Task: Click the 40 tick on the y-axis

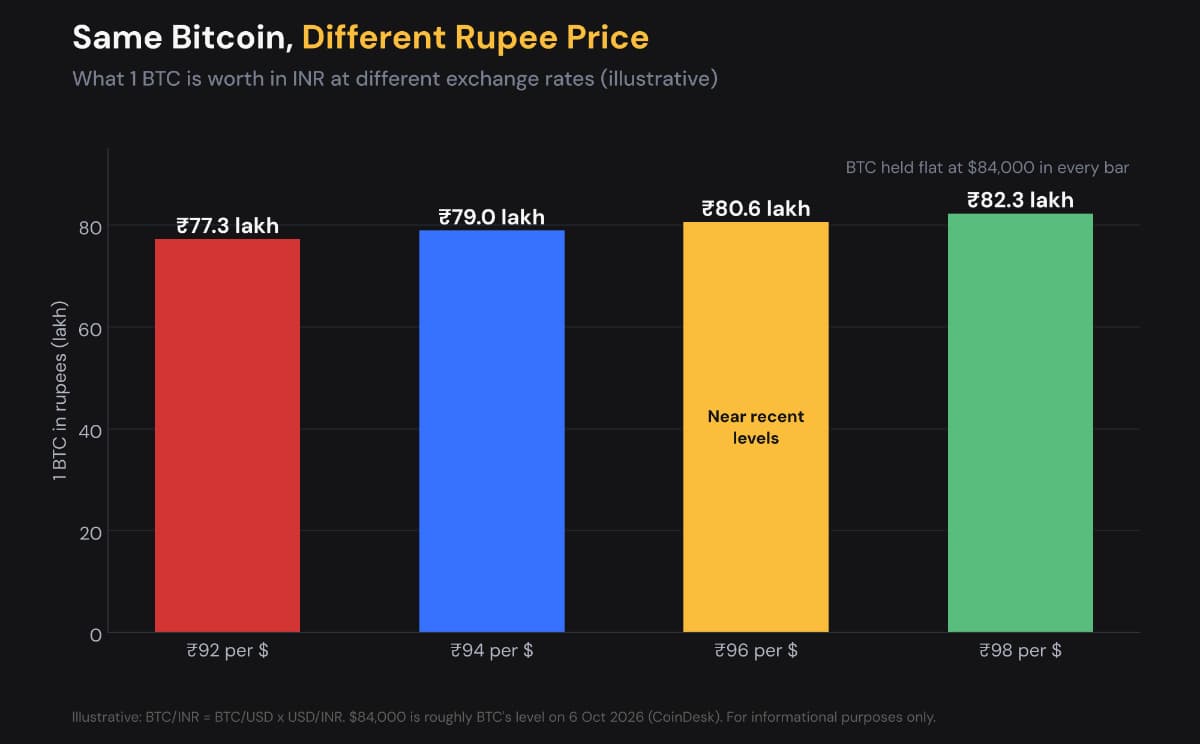Action: click(91, 430)
